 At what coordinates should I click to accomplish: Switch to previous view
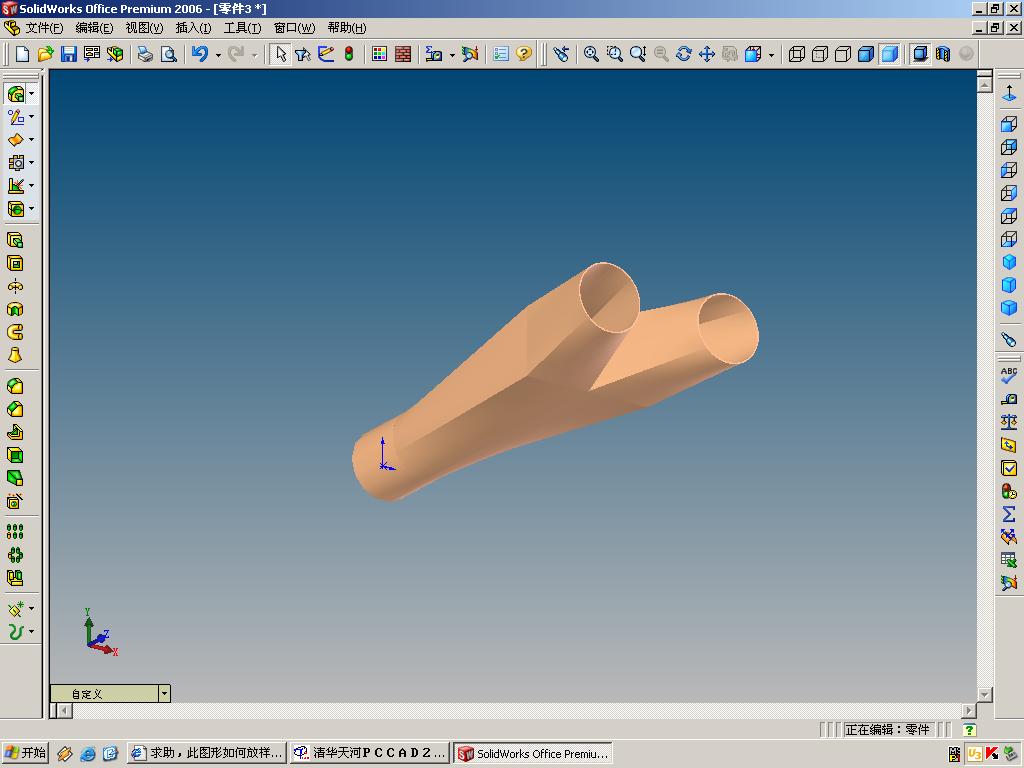(561, 54)
